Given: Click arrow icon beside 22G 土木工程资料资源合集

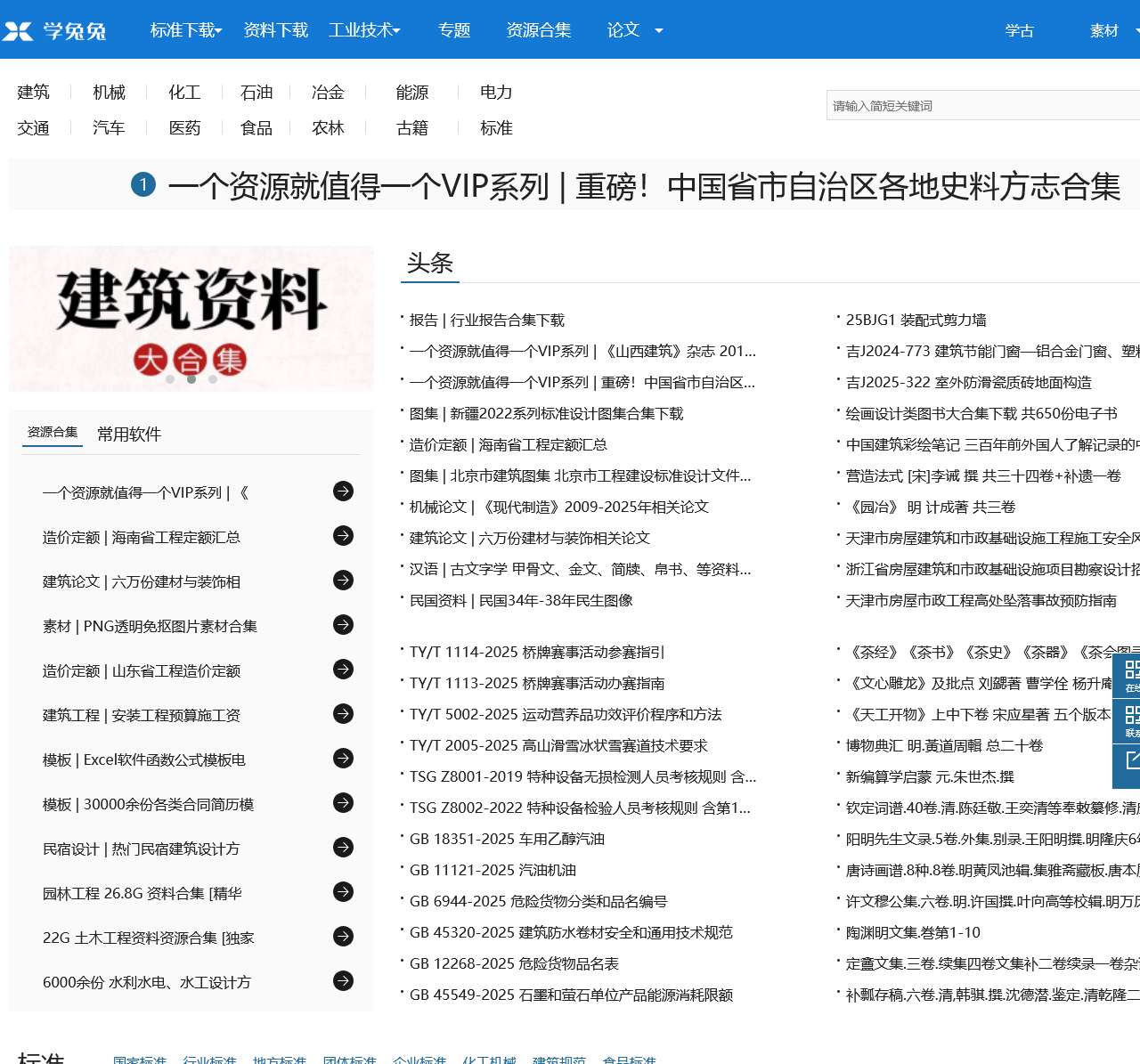Looking at the screenshot, I should coord(343,937).
